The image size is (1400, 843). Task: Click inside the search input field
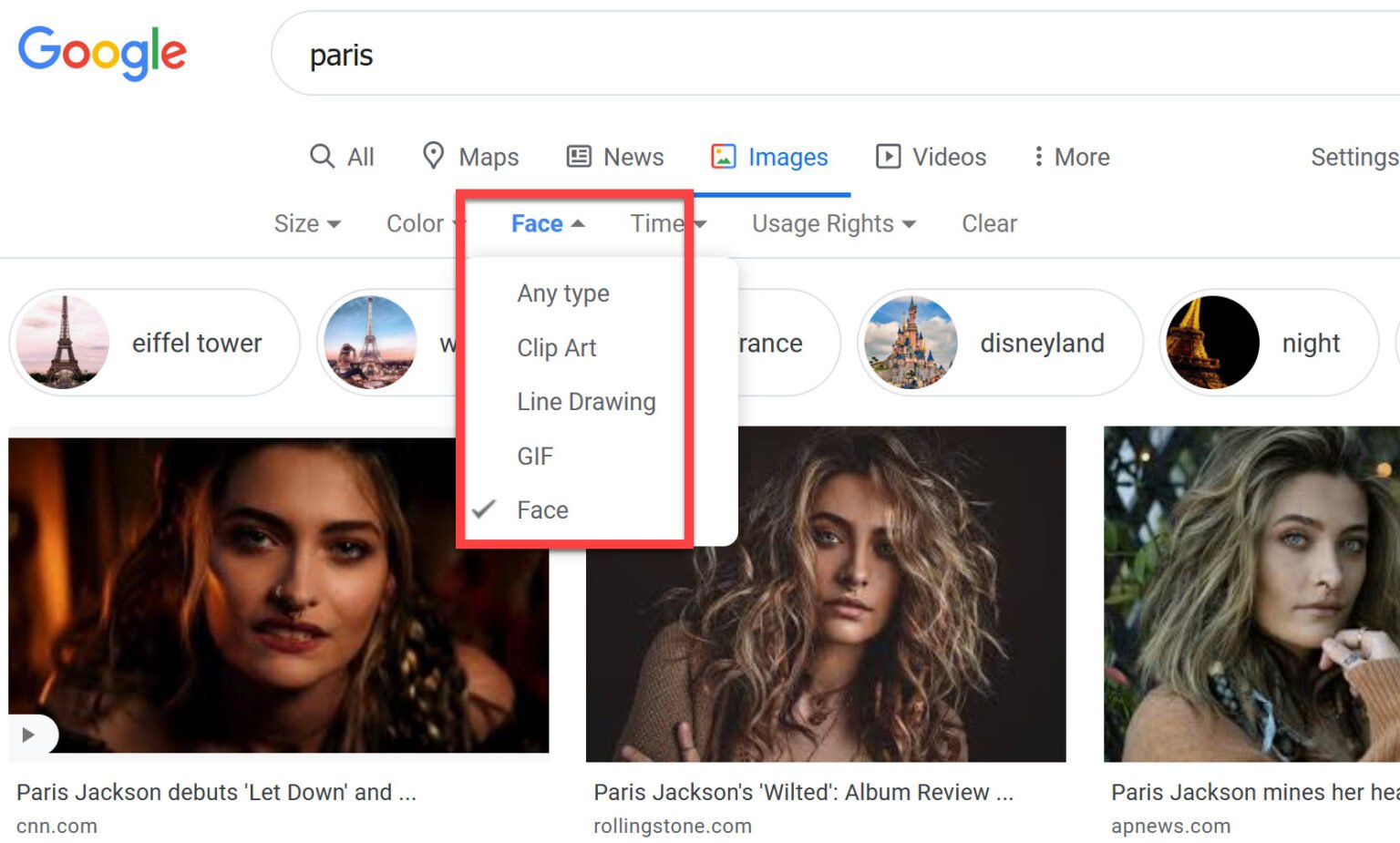click(638, 55)
